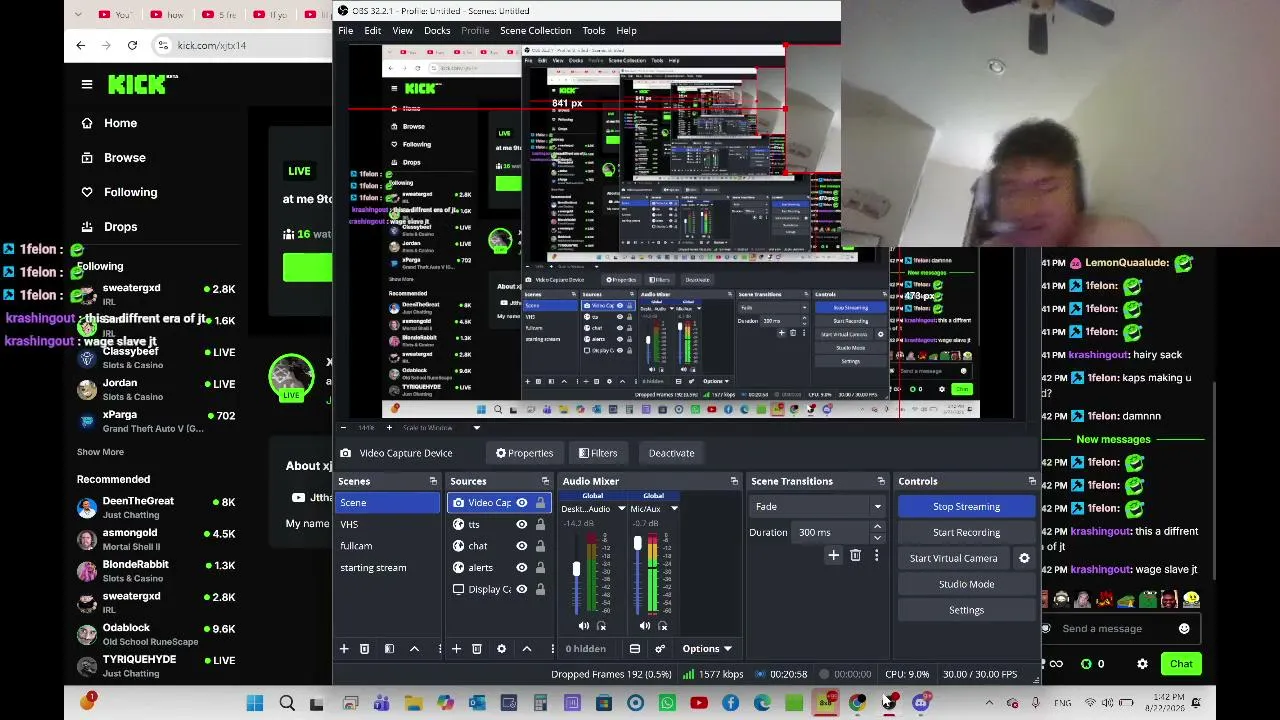
Task: Open Discord from the taskbar
Action: [x=921, y=703]
